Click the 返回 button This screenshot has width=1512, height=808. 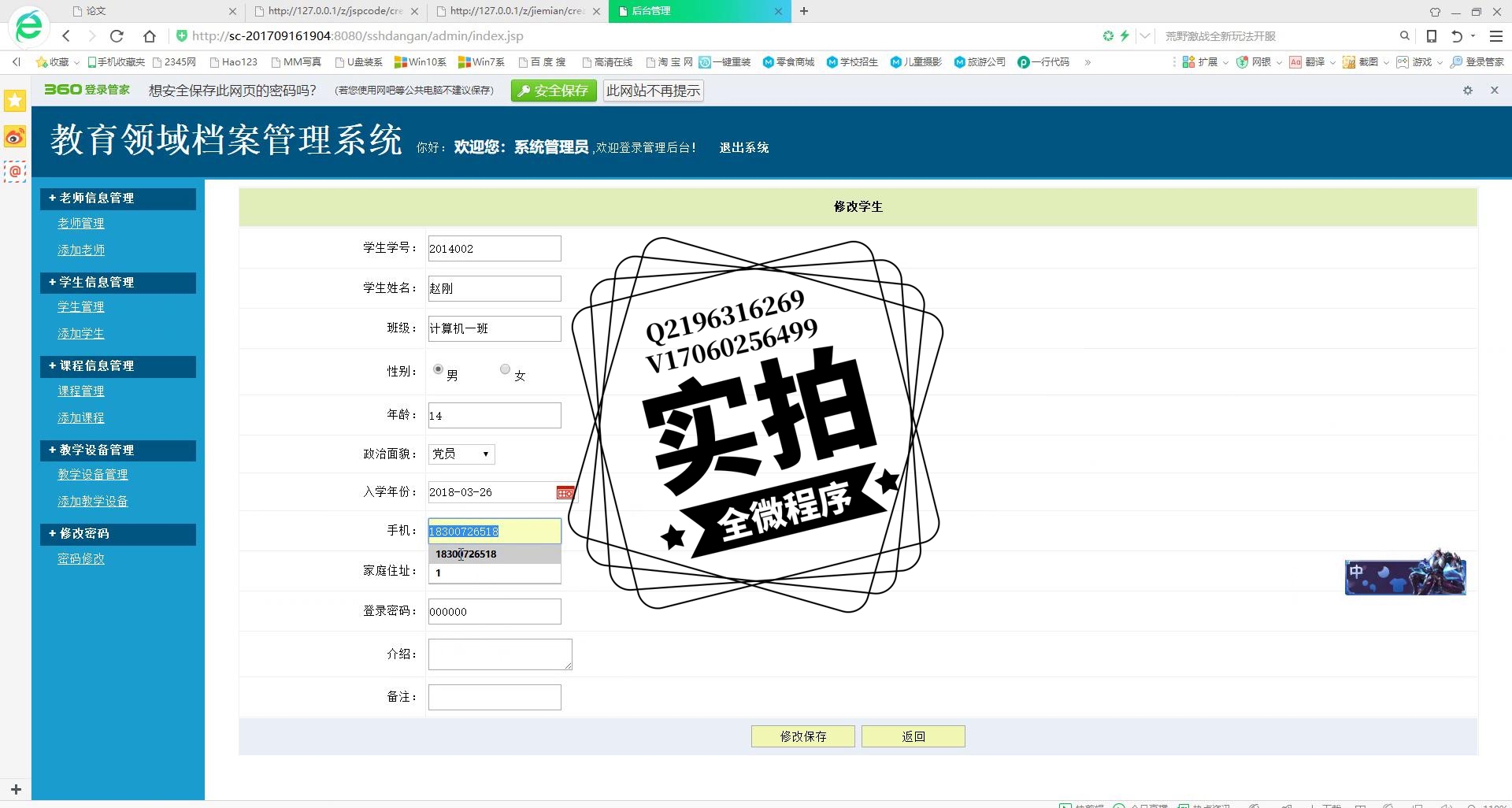[913, 736]
